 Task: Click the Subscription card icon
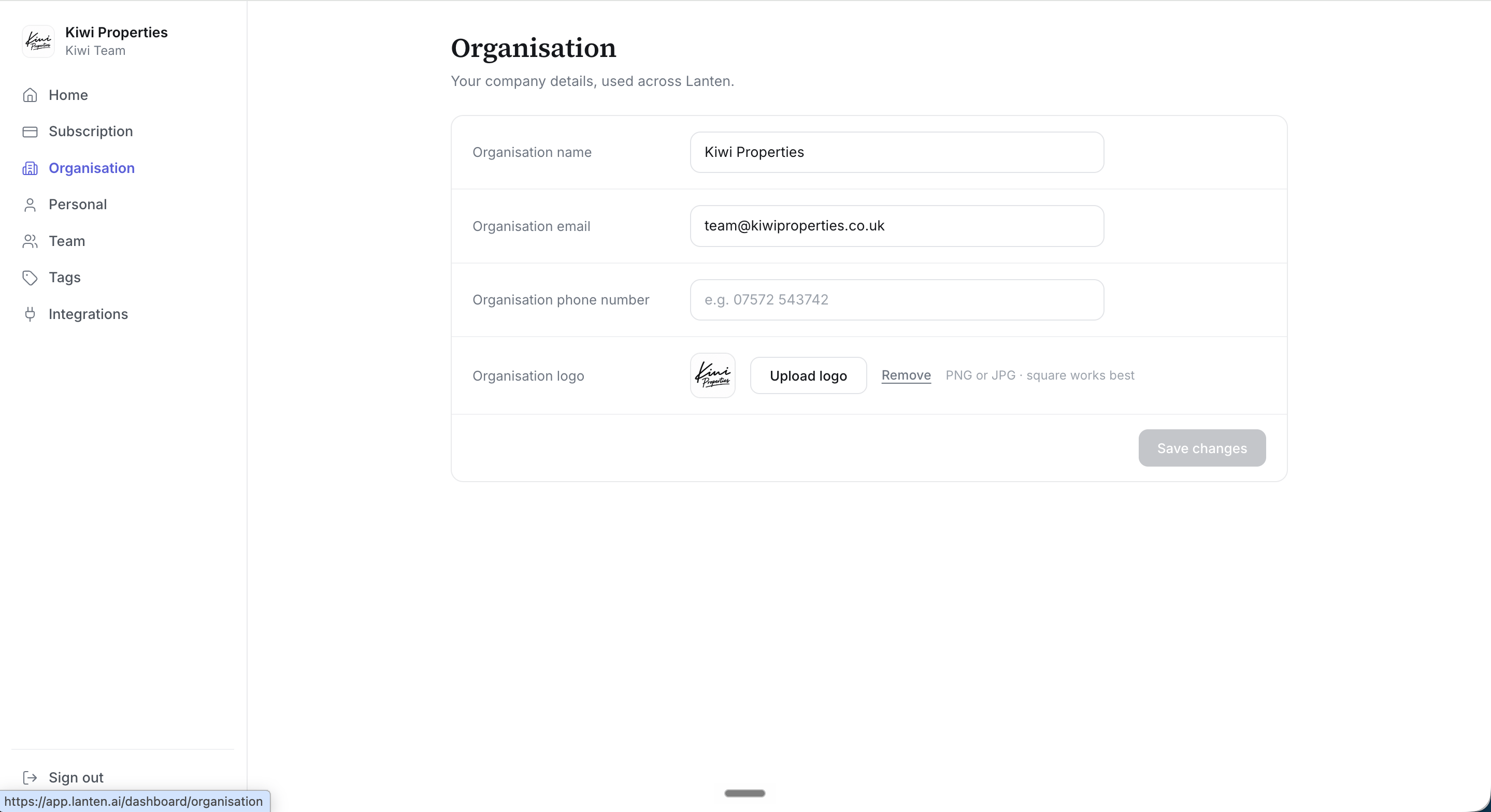[30, 132]
